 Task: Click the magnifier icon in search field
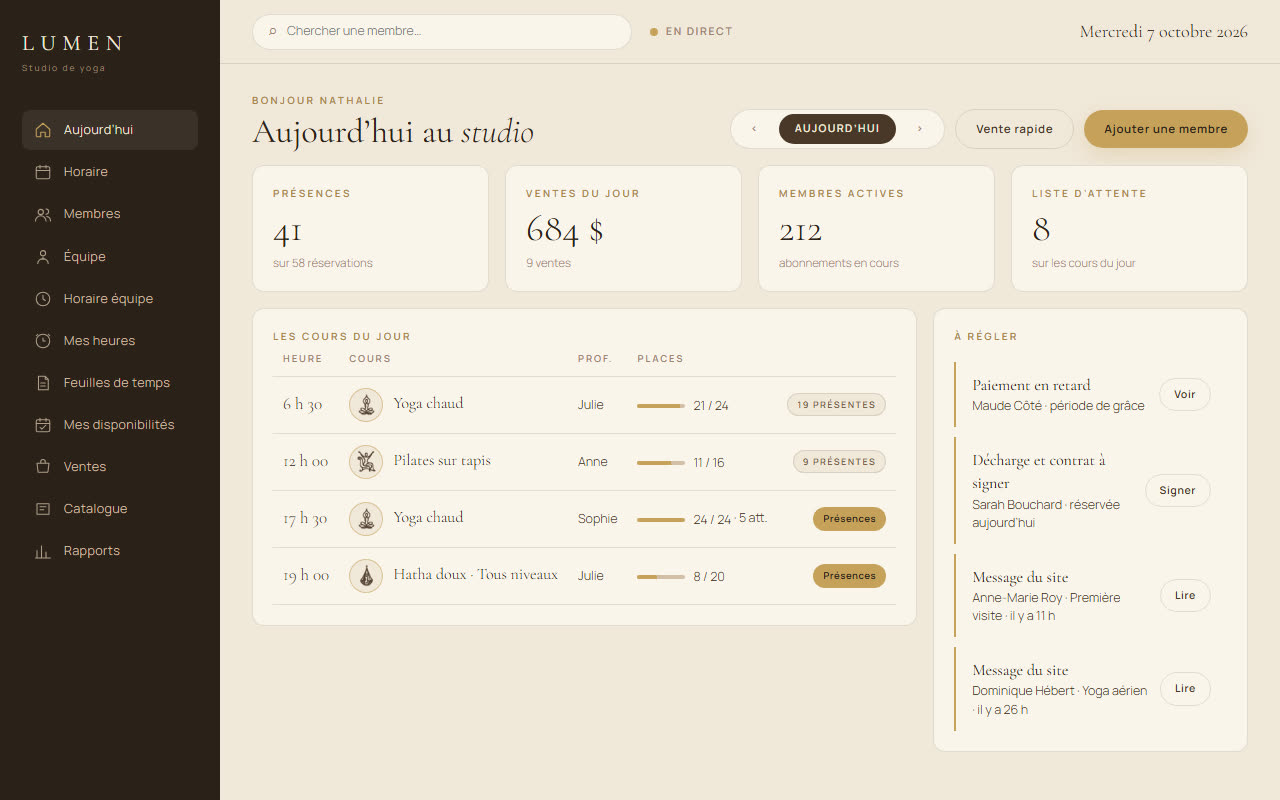pos(273,32)
